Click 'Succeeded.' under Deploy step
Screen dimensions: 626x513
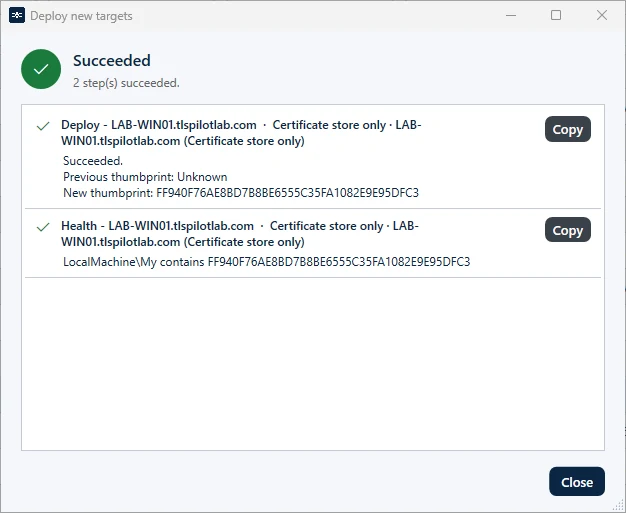(x=93, y=161)
